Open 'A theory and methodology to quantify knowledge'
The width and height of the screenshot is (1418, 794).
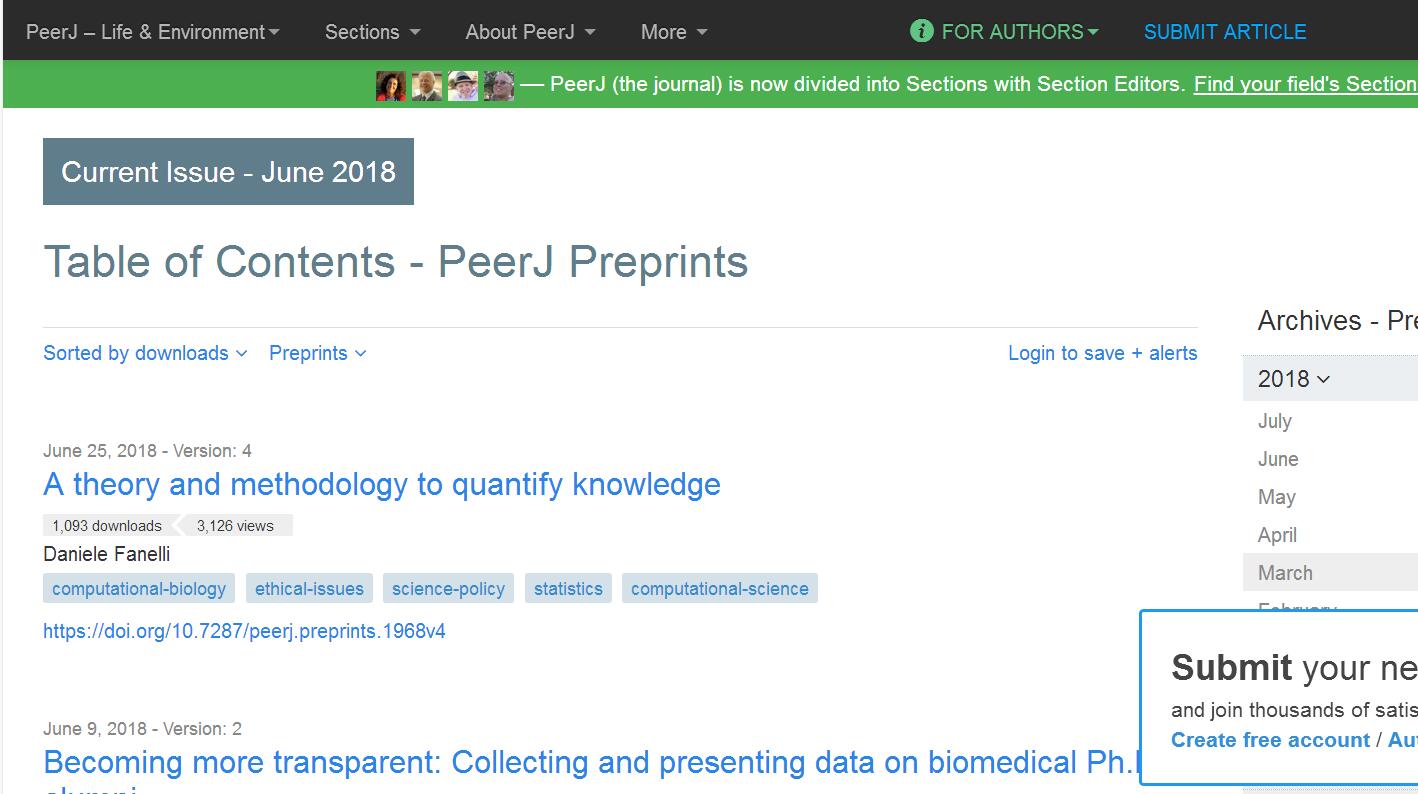(x=382, y=484)
